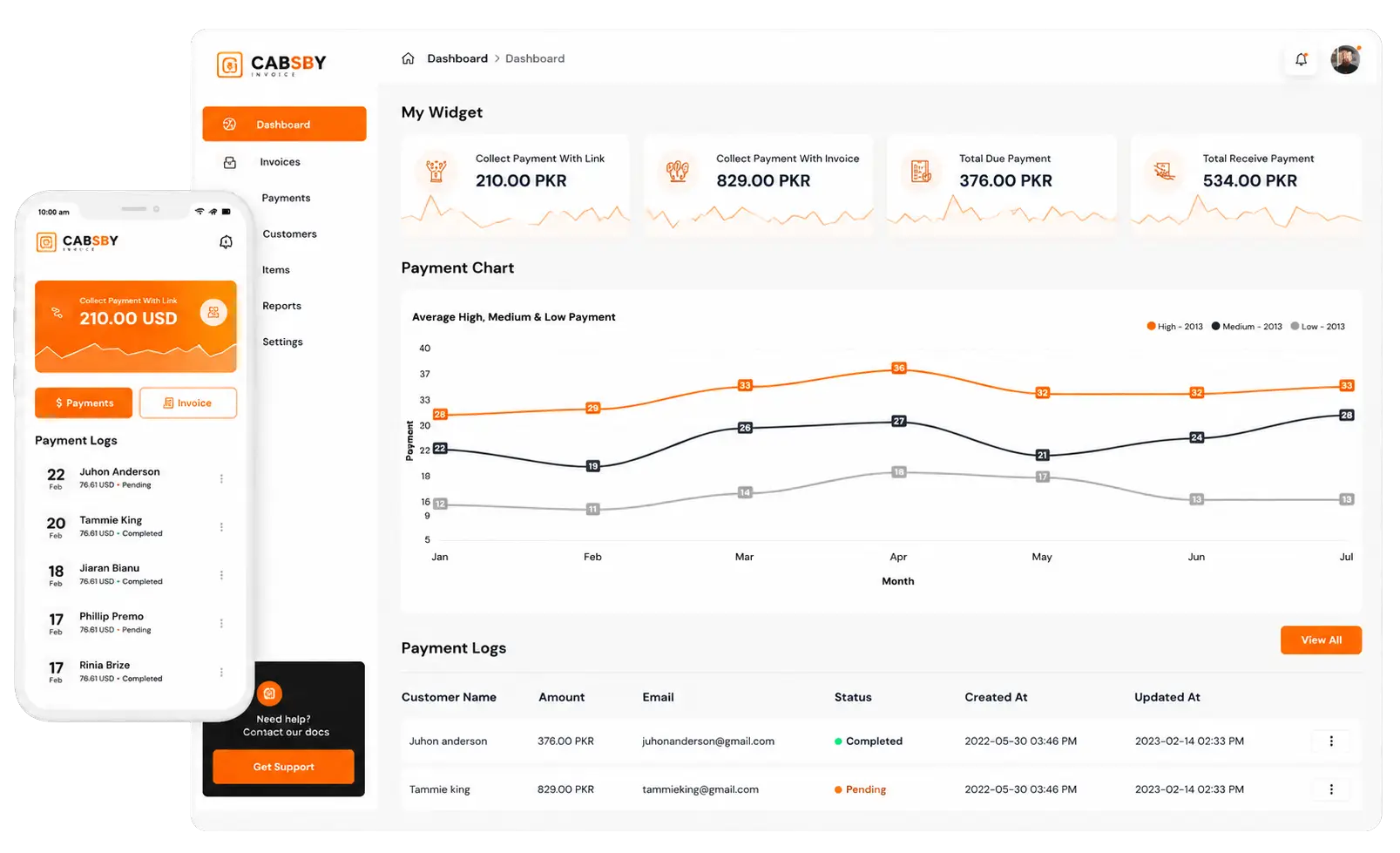Click the support docs icon above Need help
Image resolution: width=1400 pixels, height=853 pixels.
(269, 694)
